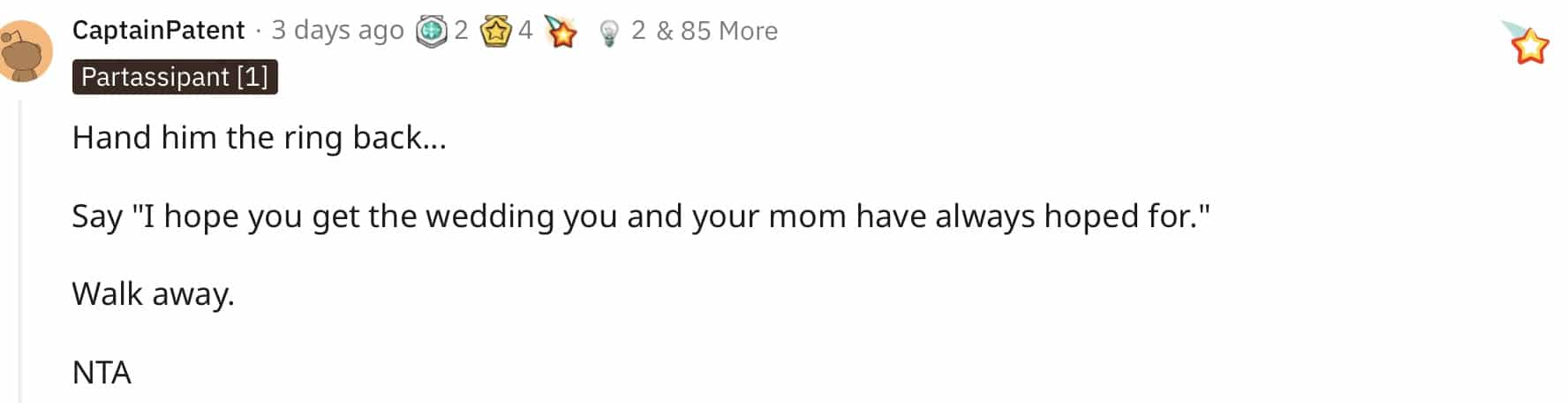Screen dimensions: 1568x403
Task: Click the count 2 beside lightbulb award
Action: coord(638,31)
